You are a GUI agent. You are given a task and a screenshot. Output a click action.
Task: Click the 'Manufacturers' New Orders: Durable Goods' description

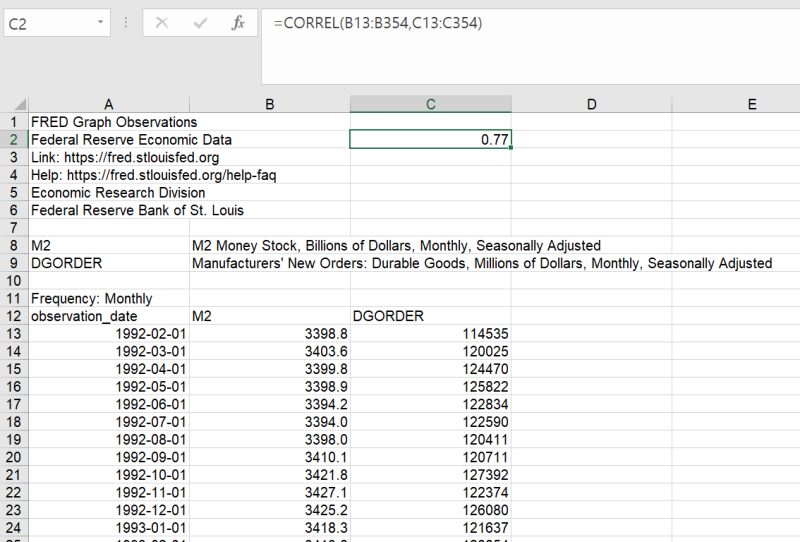(482, 263)
